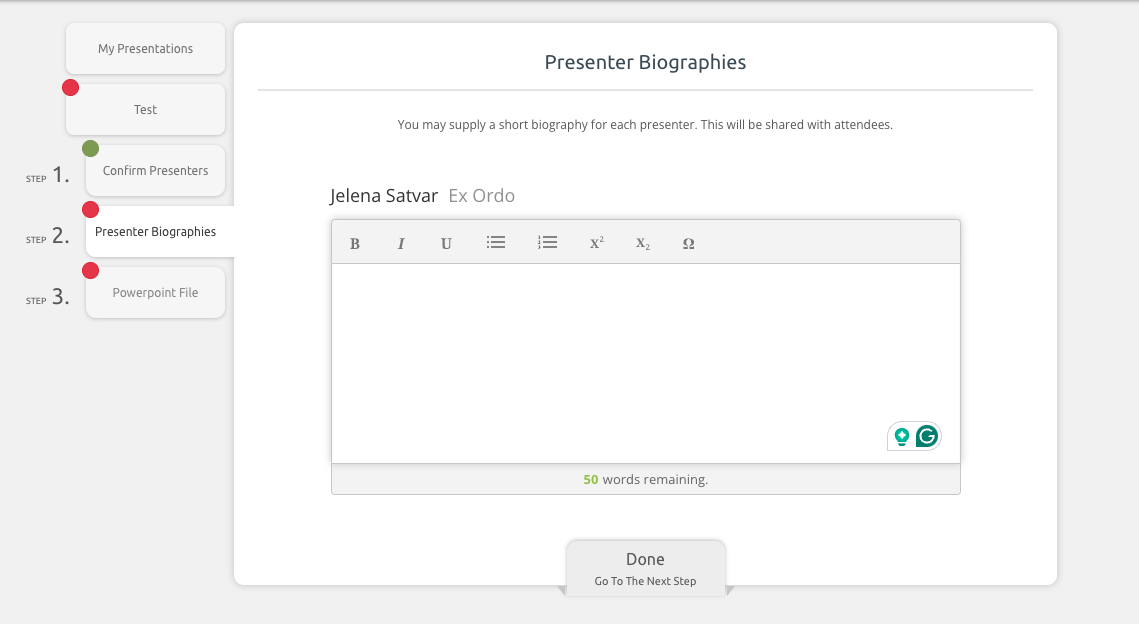Screen dimensions: 1139x624
Task: Open the Grammarly assistant icon
Action: 926,436
